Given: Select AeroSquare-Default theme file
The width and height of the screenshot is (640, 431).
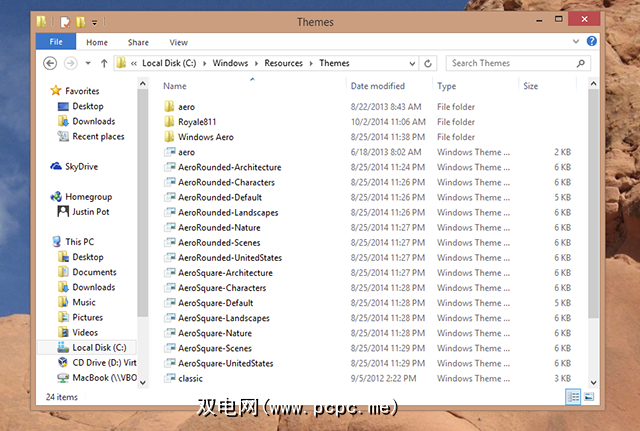Looking at the screenshot, I should tap(216, 303).
